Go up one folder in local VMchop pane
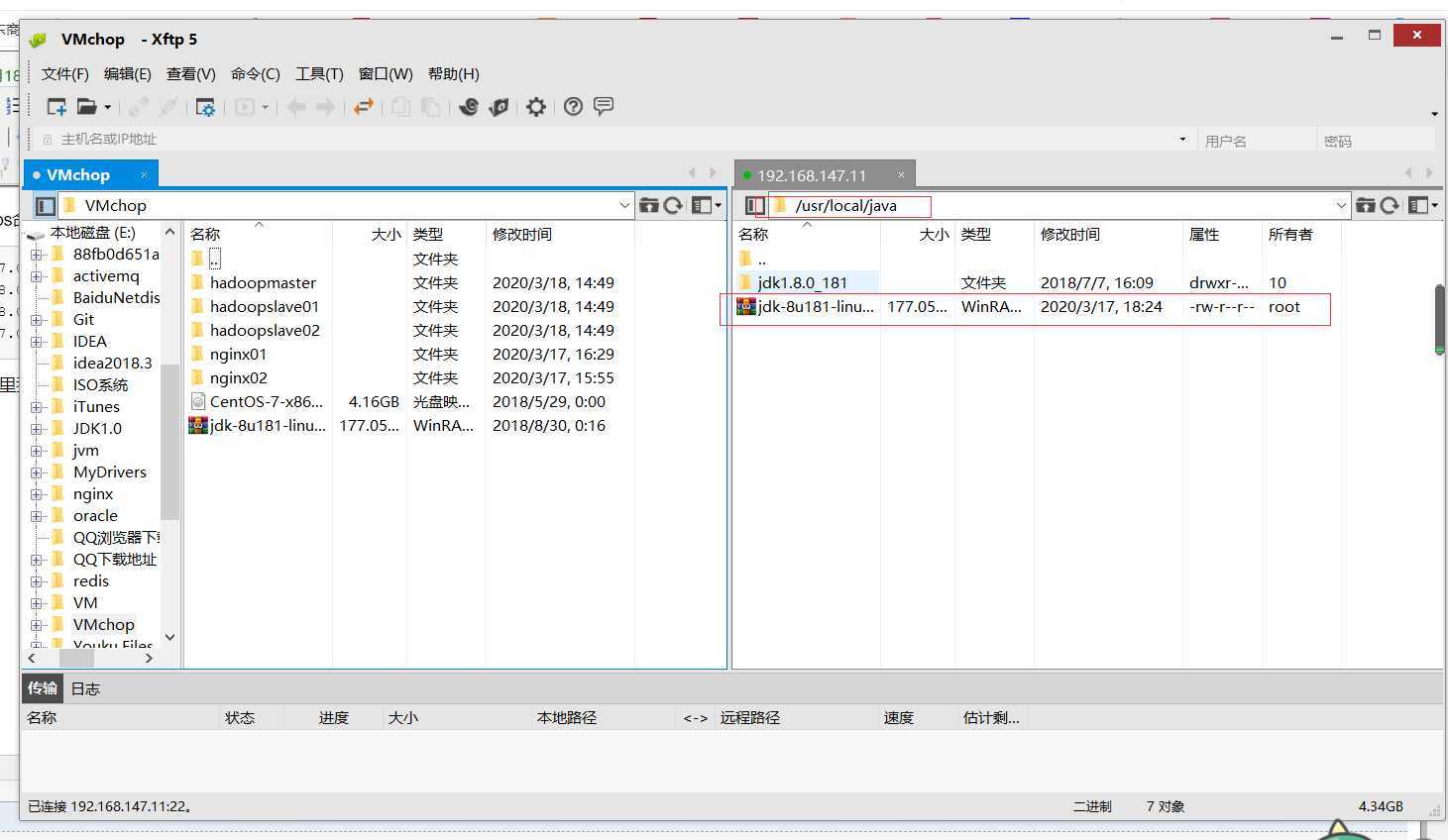Viewport: 1448px width, 840px height. [x=649, y=205]
